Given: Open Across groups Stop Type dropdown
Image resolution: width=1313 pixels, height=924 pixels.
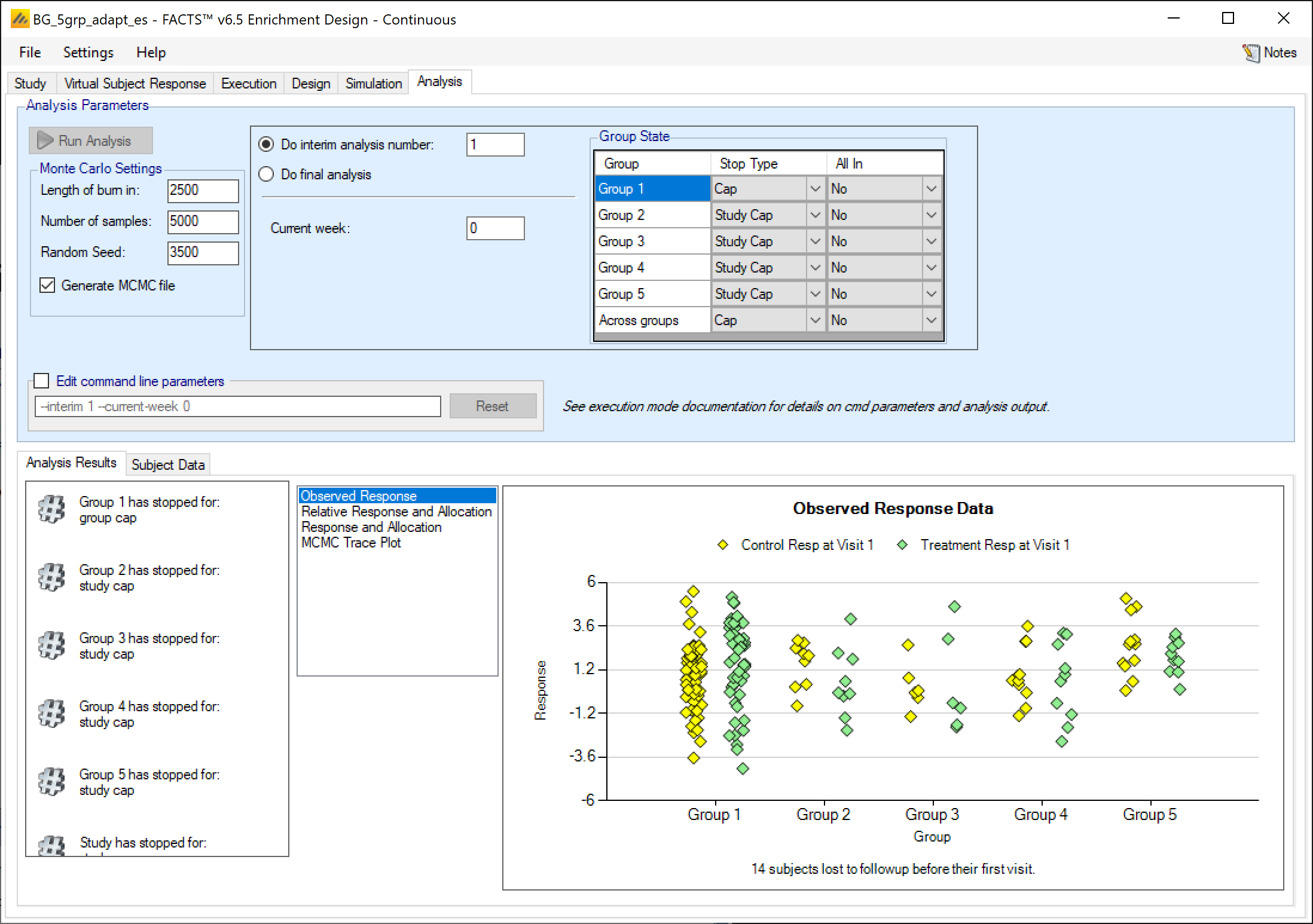Looking at the screenshot, I should click(x=815, y=320).
